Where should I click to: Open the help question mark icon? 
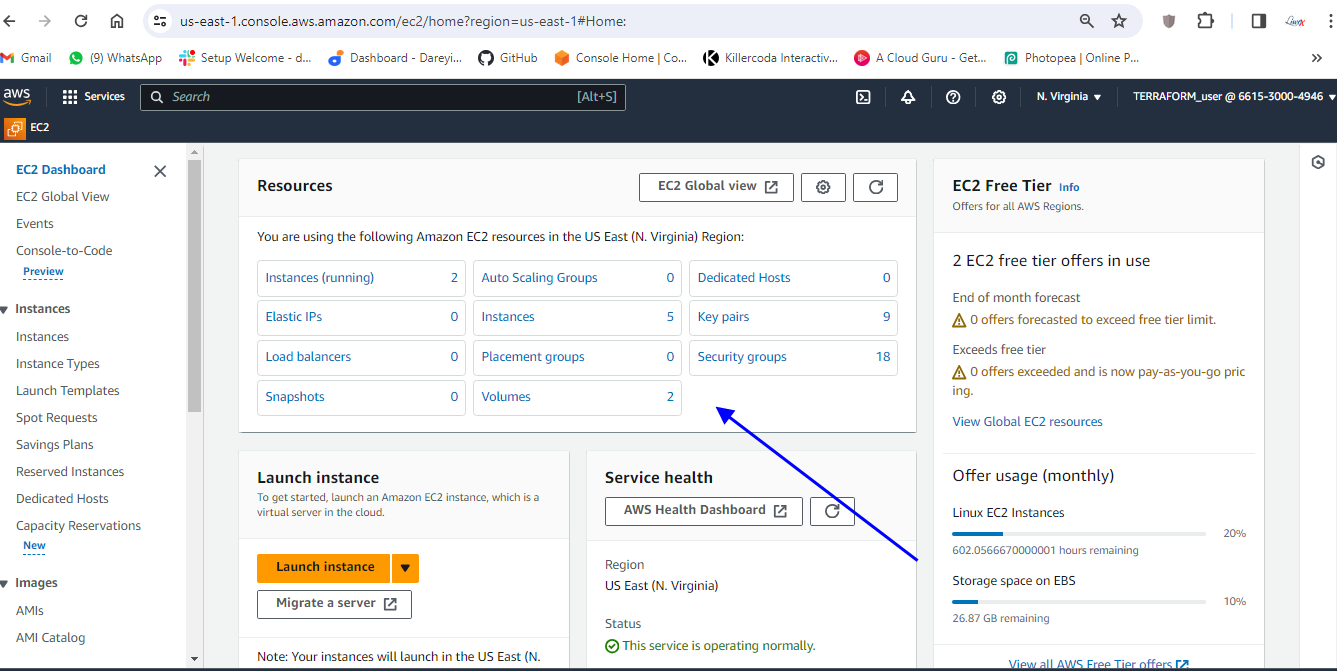coord(953,97)
